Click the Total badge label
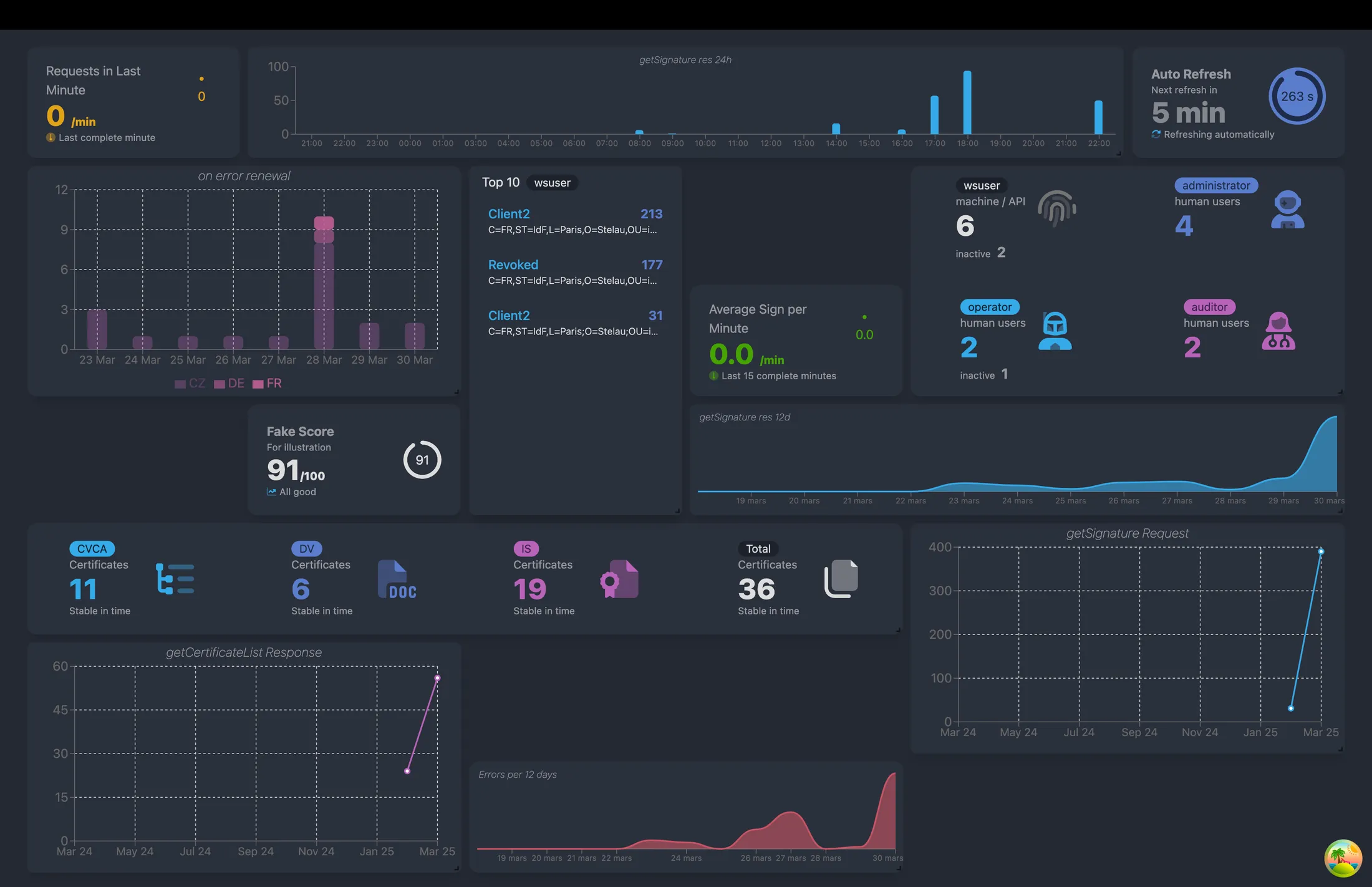 point(758,548)
